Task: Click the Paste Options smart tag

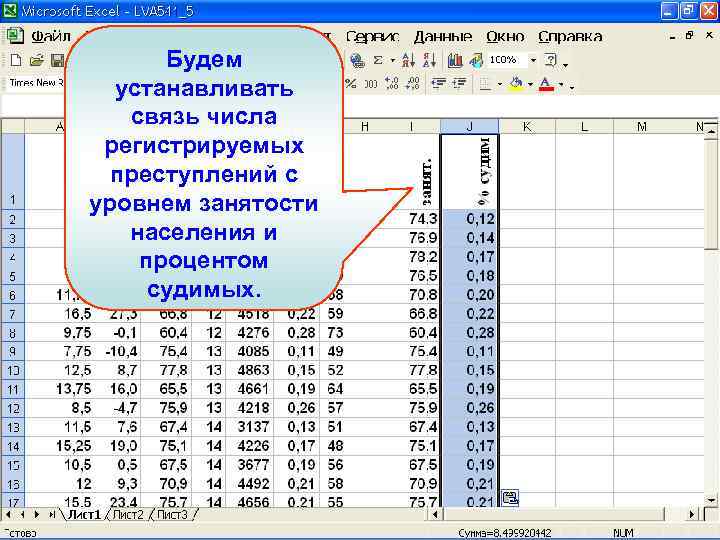Action: [510, 497]
